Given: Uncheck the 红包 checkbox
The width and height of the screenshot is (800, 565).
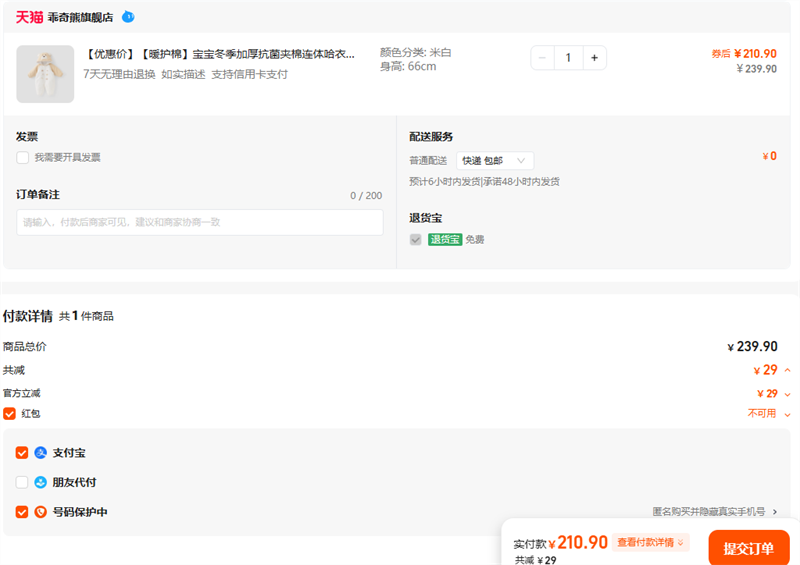Looking at the screenshot, I should coord(10,413).
